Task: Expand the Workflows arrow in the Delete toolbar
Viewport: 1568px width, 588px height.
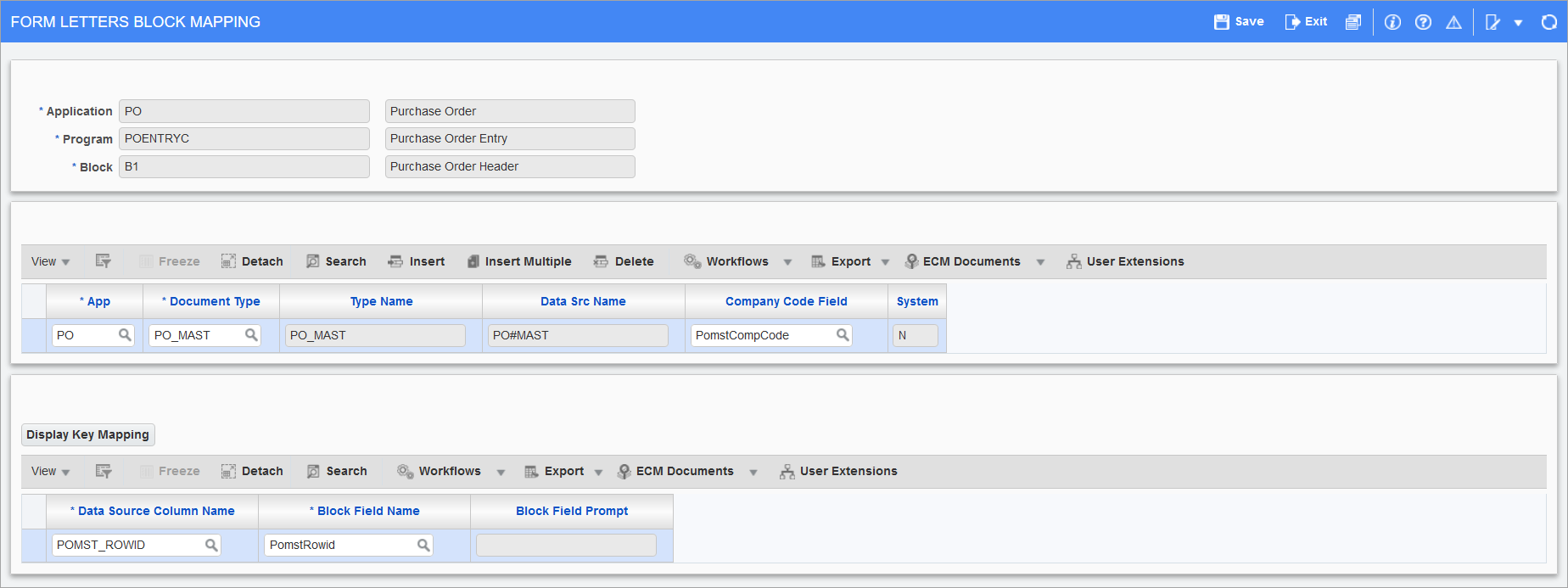Action: coord(787,262)
